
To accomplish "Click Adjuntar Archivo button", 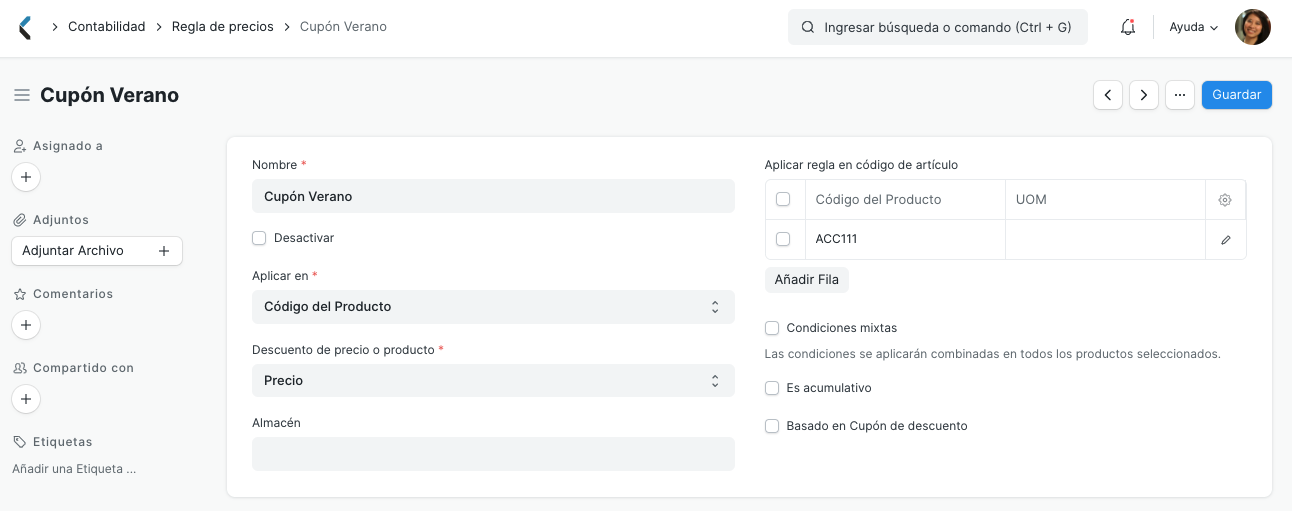I will coord(97,251).
